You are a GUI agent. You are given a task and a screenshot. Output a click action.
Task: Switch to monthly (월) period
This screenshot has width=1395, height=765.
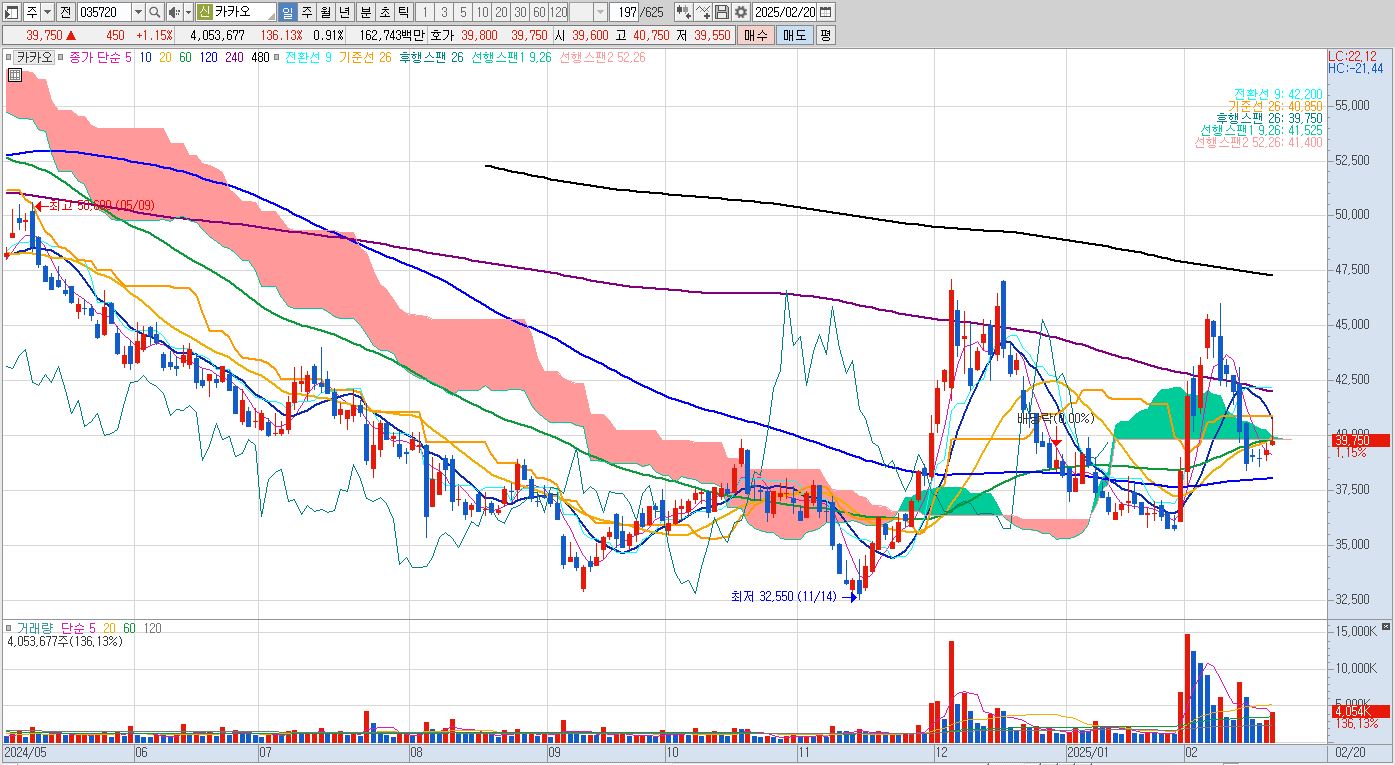(x=325, y=12)
